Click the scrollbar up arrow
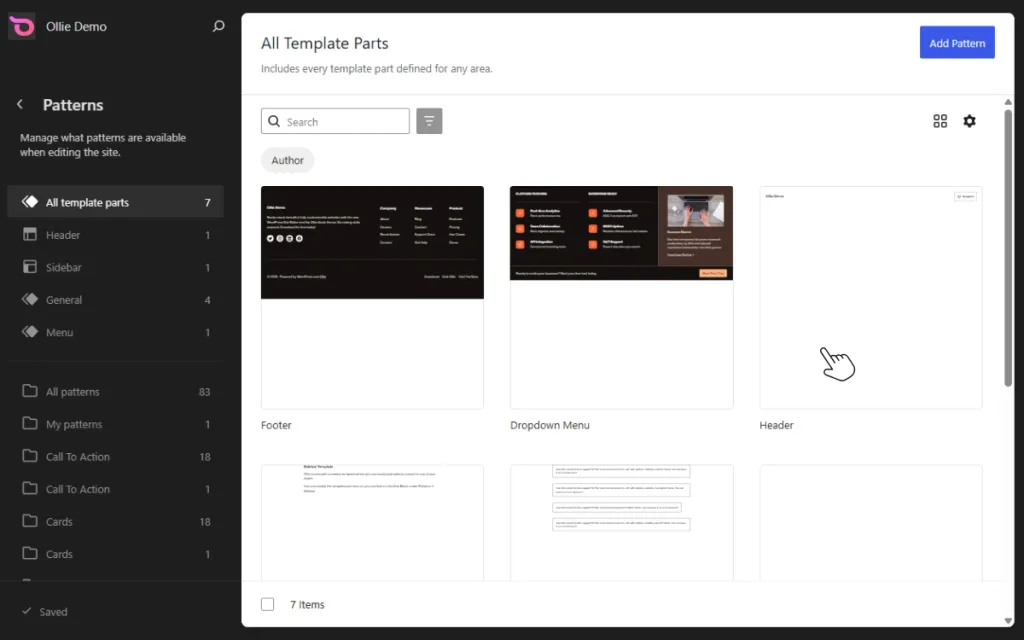1024x640 pixels. point(1008,102)
